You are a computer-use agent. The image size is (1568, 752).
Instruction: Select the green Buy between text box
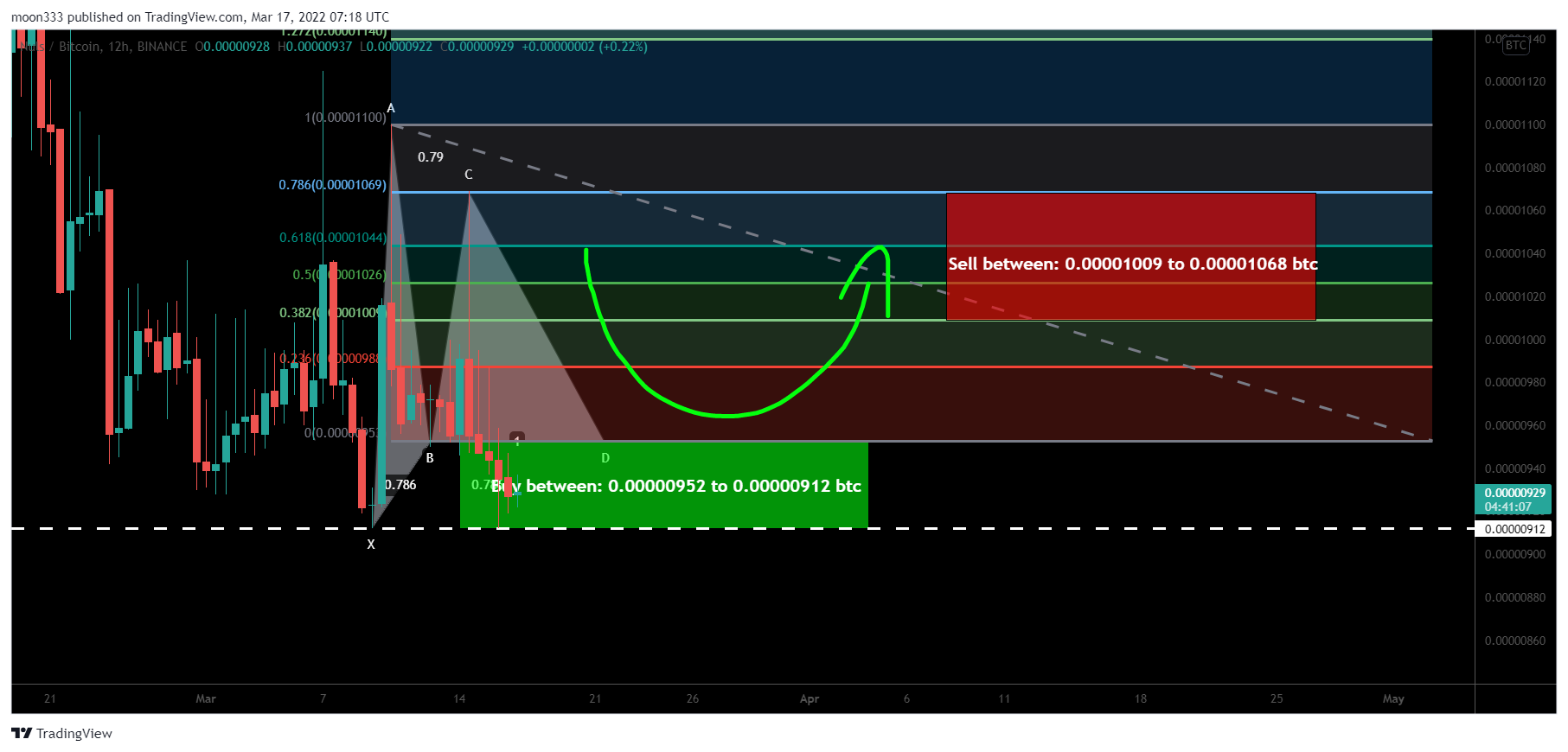click(664, 485)
